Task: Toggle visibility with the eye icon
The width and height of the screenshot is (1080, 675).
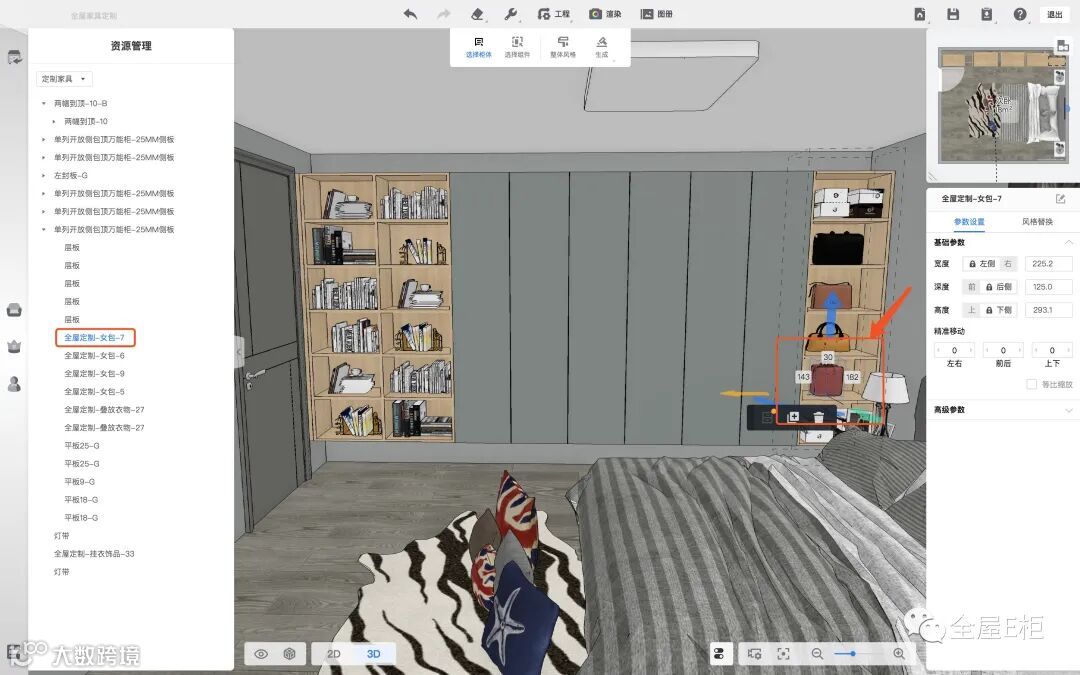Action: point(261,654)
